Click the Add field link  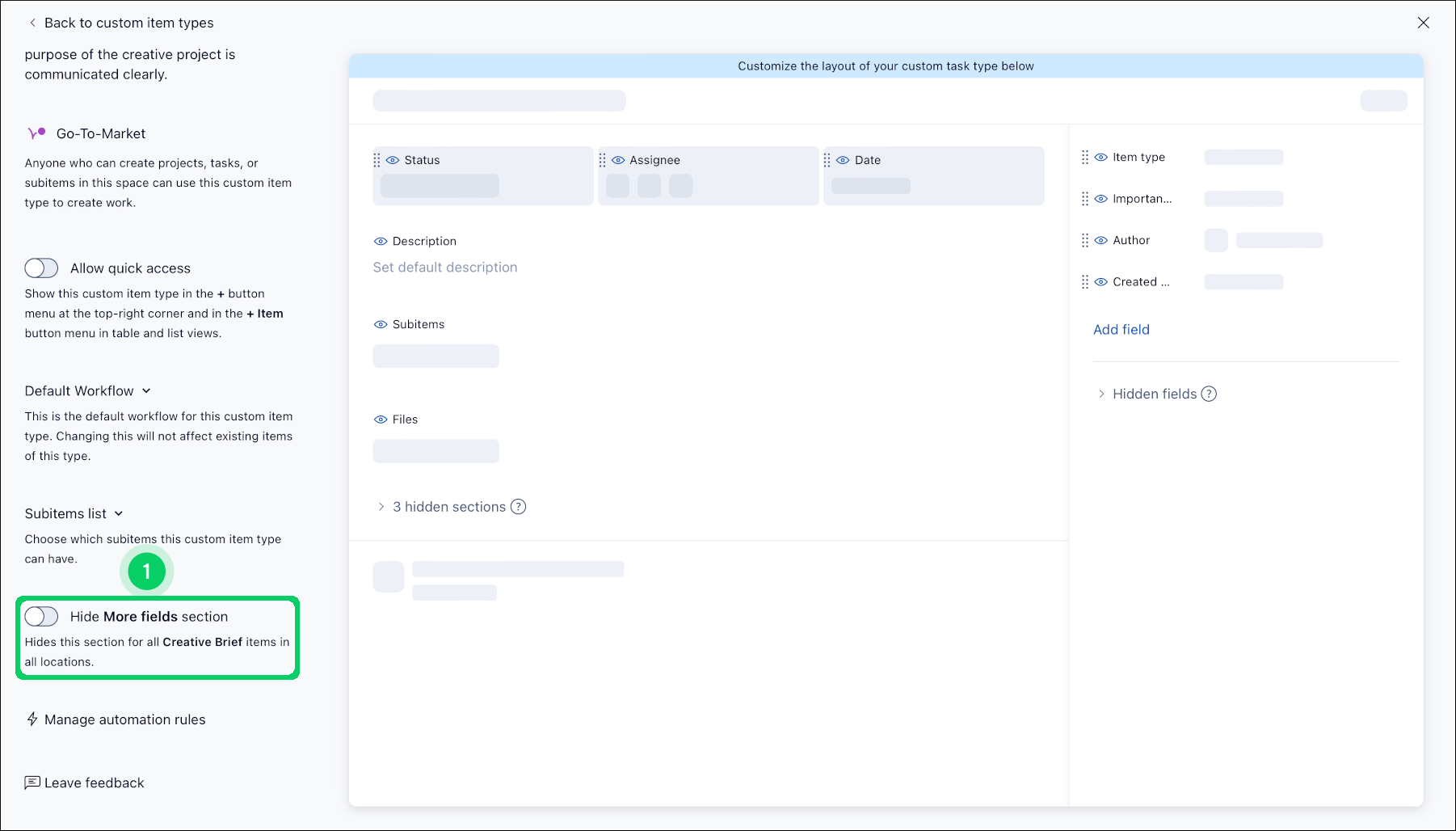coord(1121,329)
